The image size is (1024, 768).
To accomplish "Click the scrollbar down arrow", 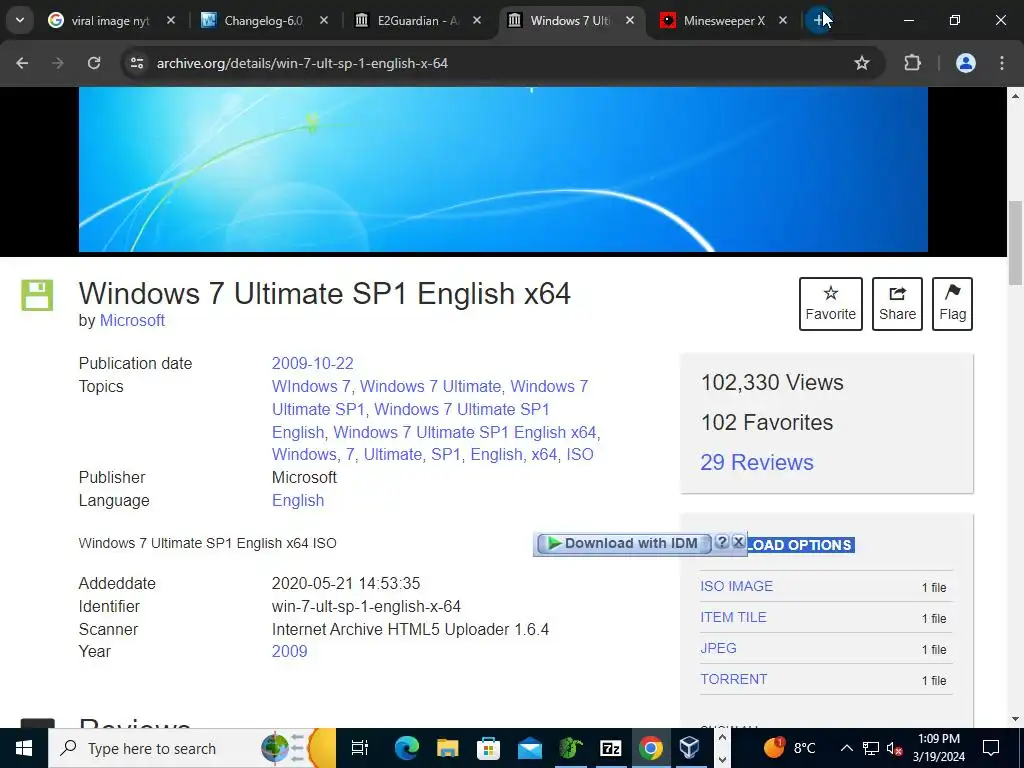I will click(x=1015, y=719).
